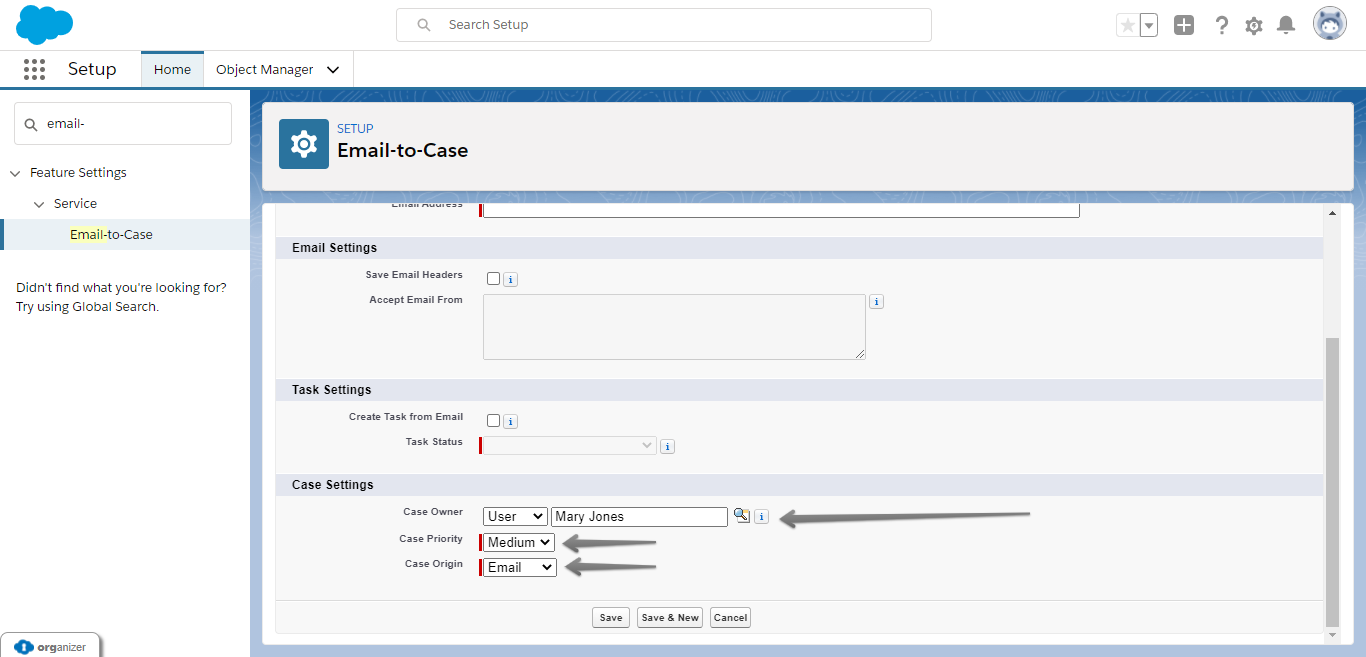Click the Quick Find search box

[122, 122]
